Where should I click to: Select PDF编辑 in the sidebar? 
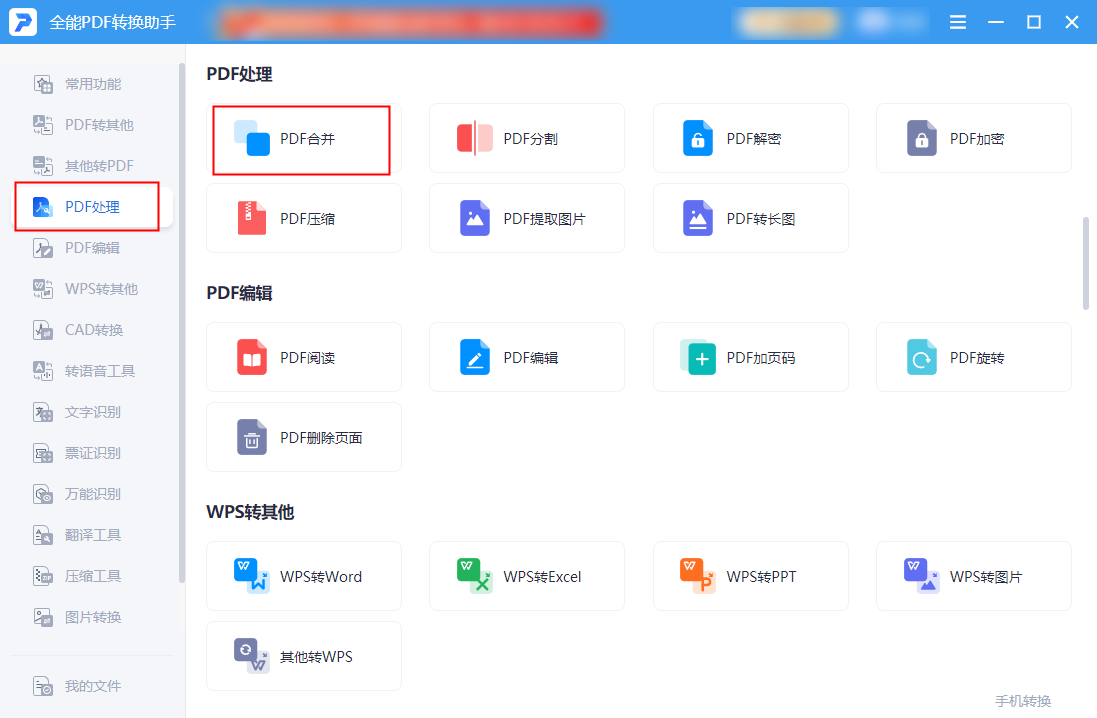click(x=93, y=248)
